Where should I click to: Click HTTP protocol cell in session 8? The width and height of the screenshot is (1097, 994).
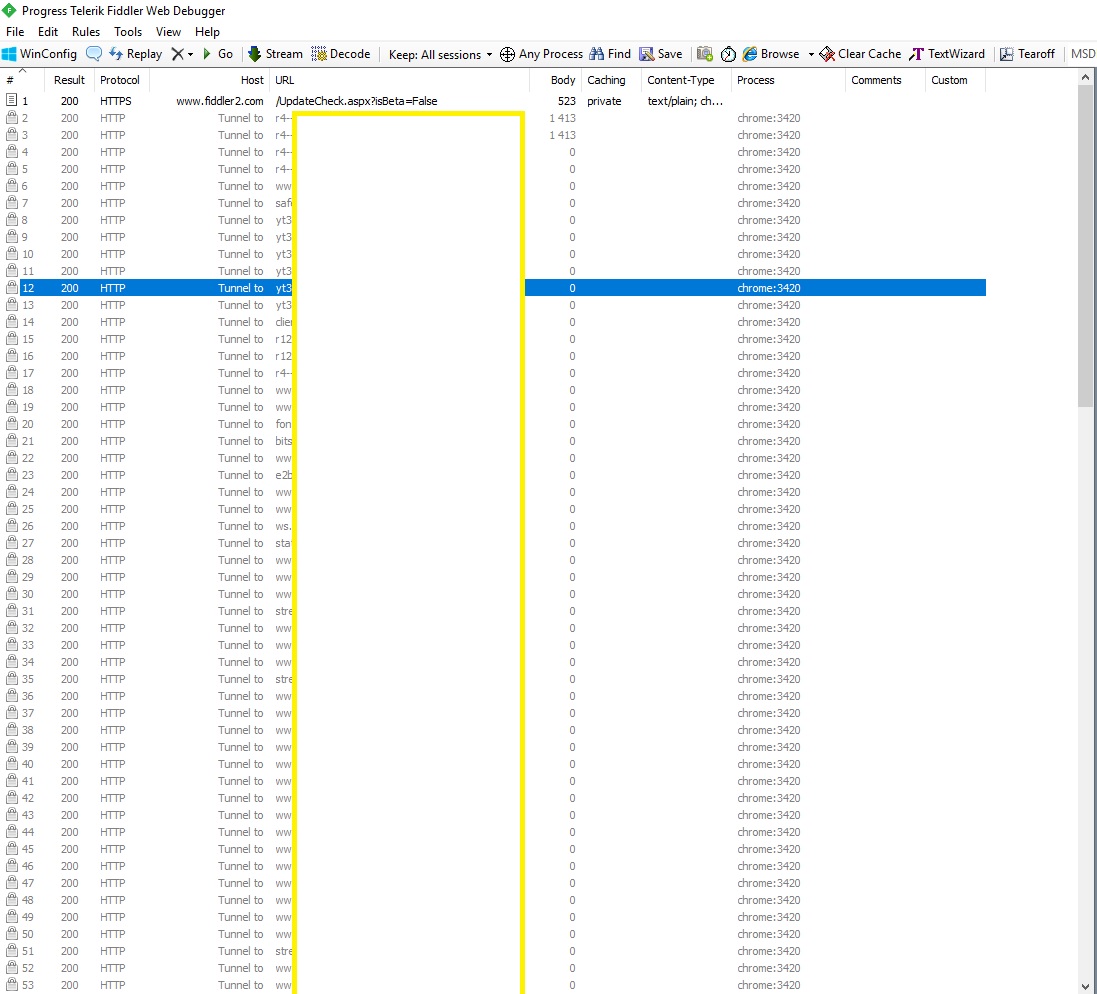point(113,220)
